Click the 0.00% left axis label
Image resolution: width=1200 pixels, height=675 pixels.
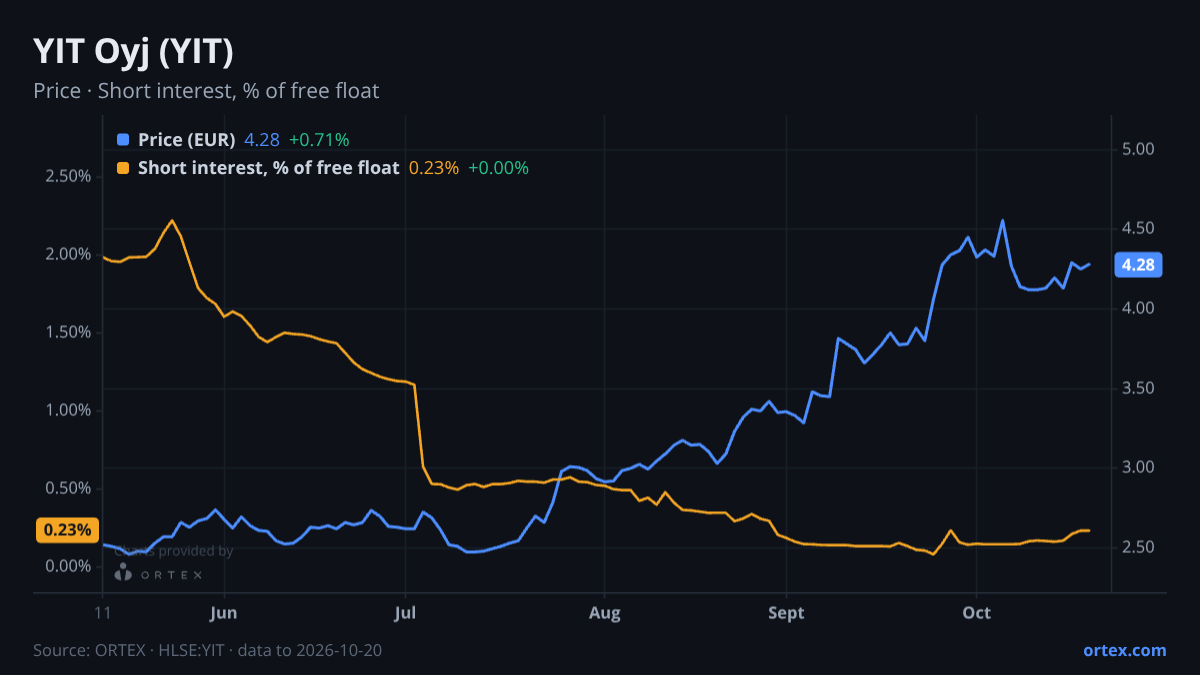(x=68, y=566)
